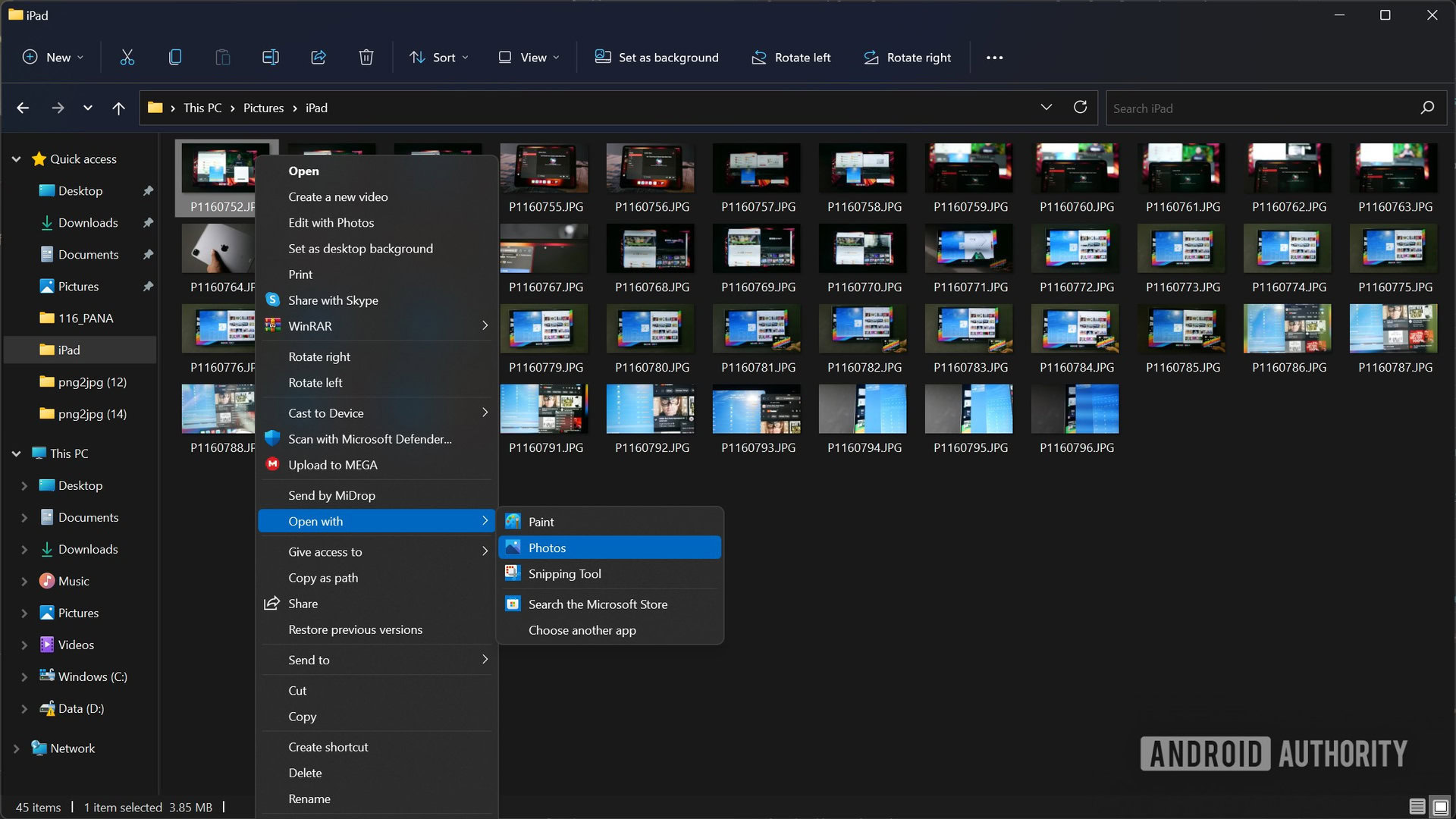
Task: Click the Refresh icon in address bar
Action: 1080,108
